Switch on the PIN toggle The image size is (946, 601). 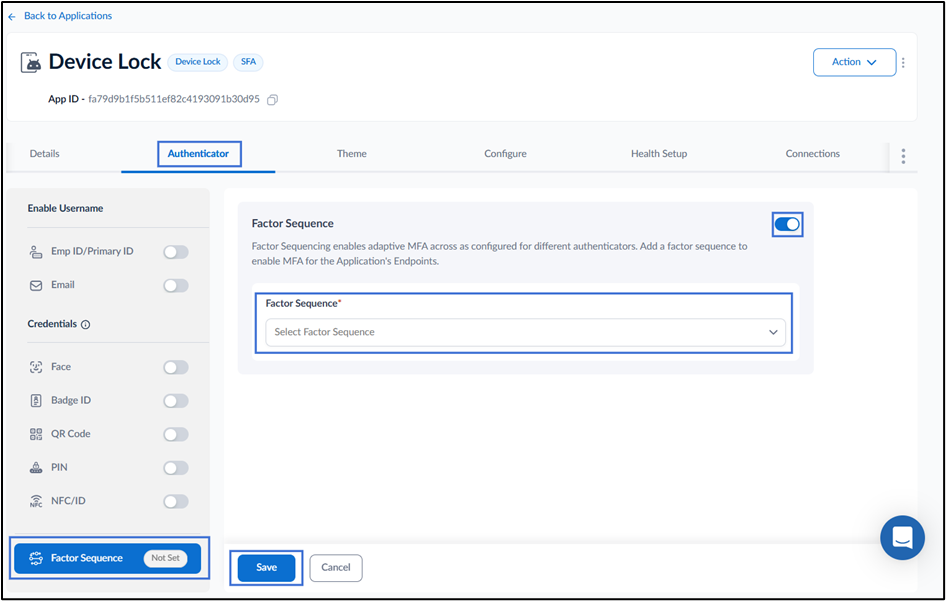point(176,468)
